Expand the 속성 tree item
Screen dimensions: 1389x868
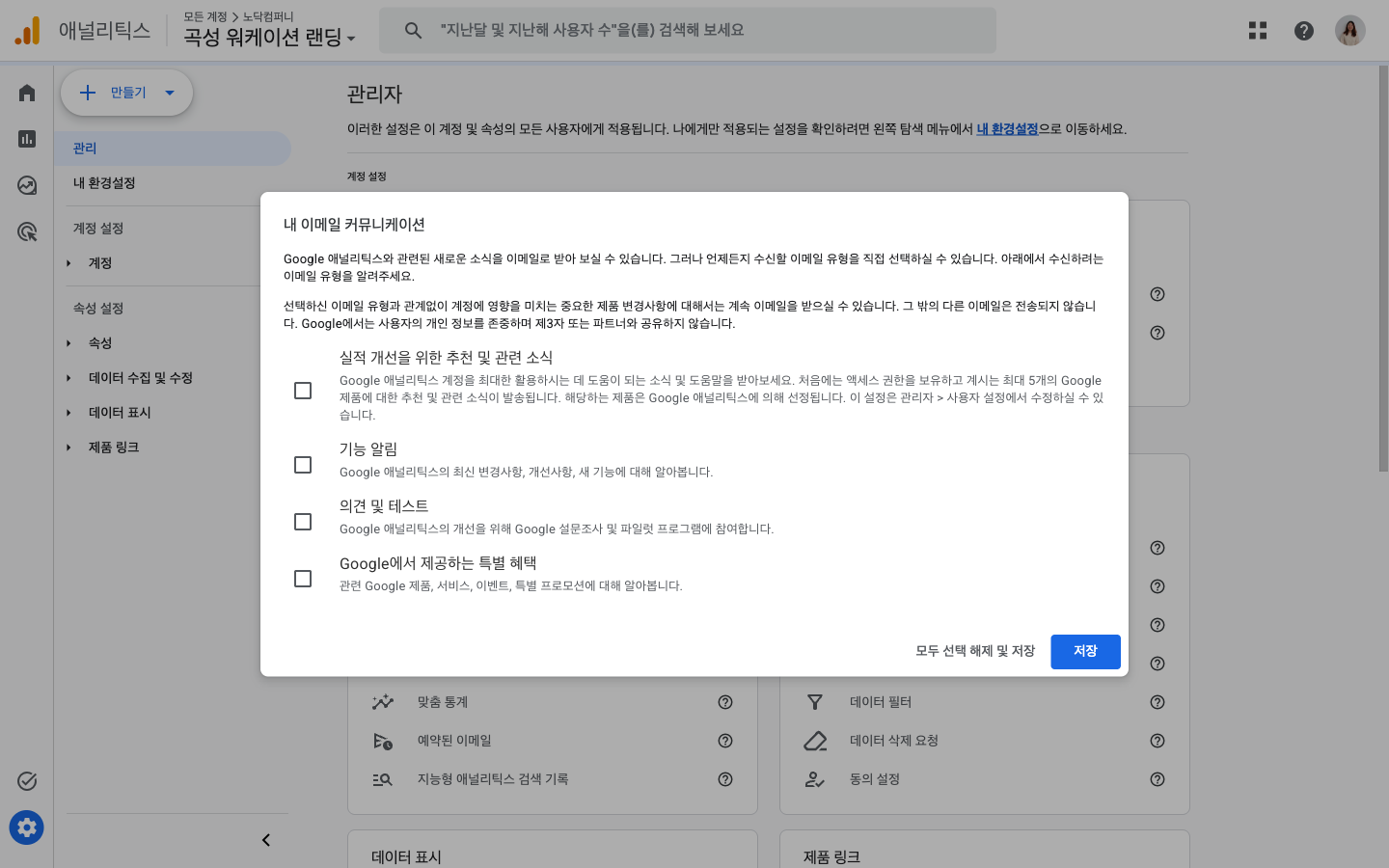click(68, 343)
